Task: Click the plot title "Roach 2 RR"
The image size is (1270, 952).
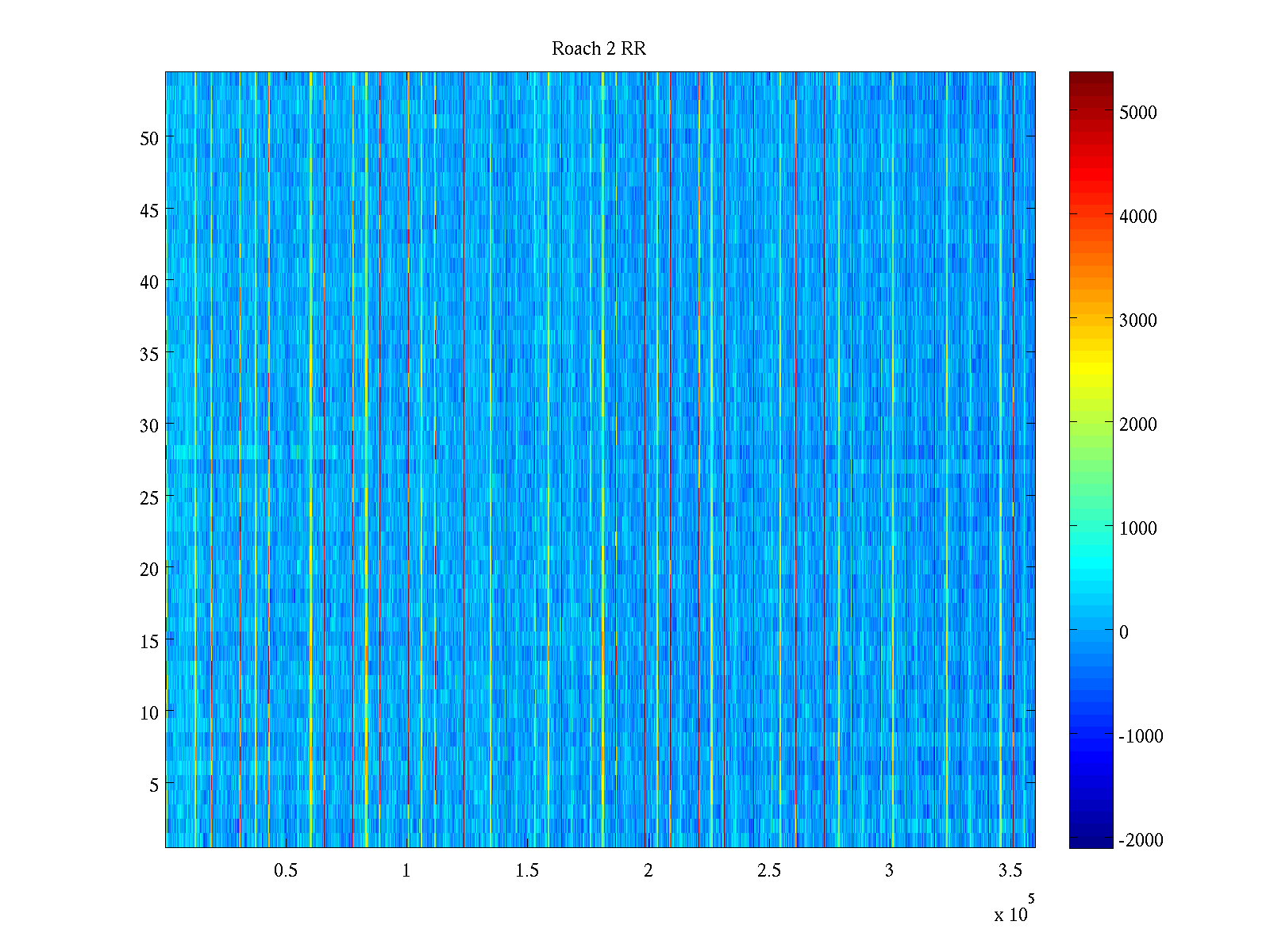Action: point(598,49)
